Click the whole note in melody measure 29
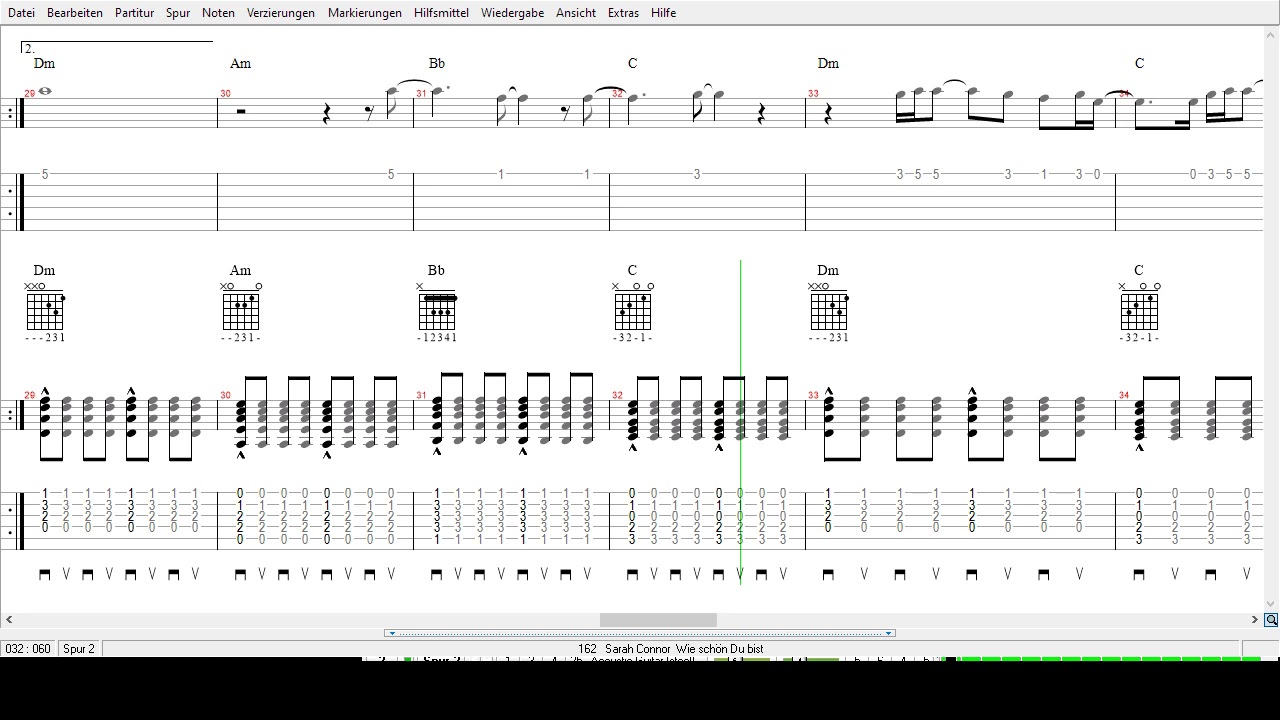Screen dimensions: 1280x720 coord(44,92)
